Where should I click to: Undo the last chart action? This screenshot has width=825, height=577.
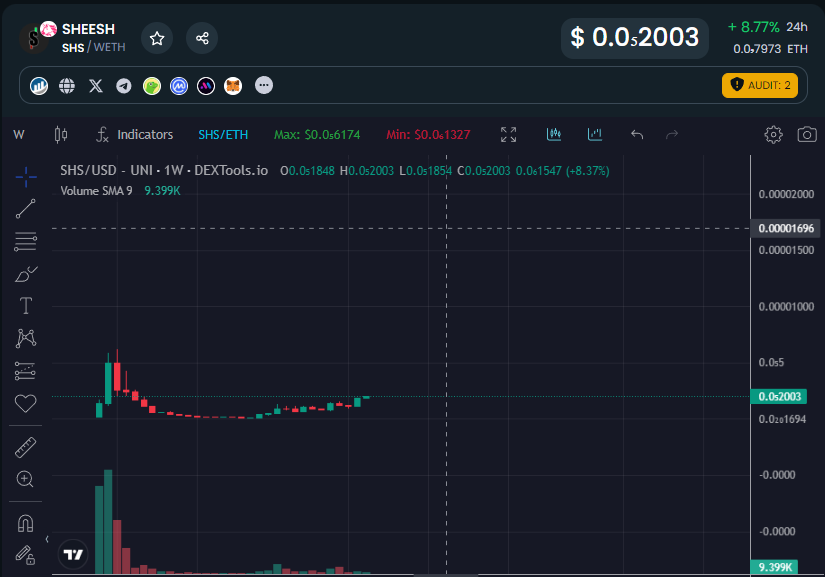click(637, 135)
